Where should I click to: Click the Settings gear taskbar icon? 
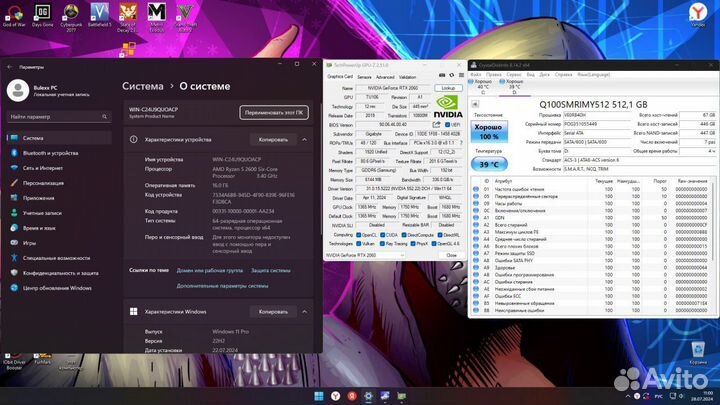tap(368, 396)
